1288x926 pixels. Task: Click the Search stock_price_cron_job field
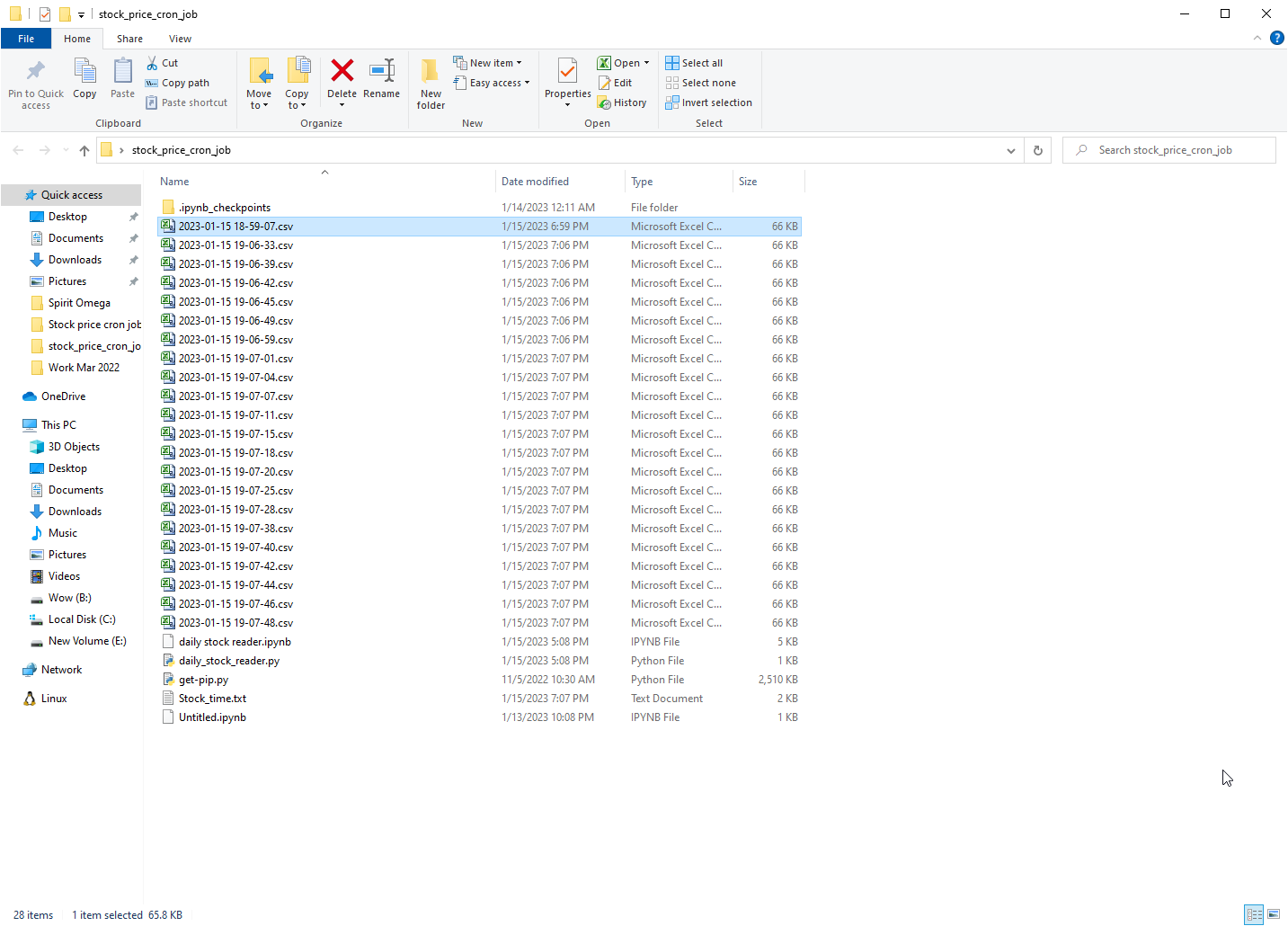(x=1169, y=150)
